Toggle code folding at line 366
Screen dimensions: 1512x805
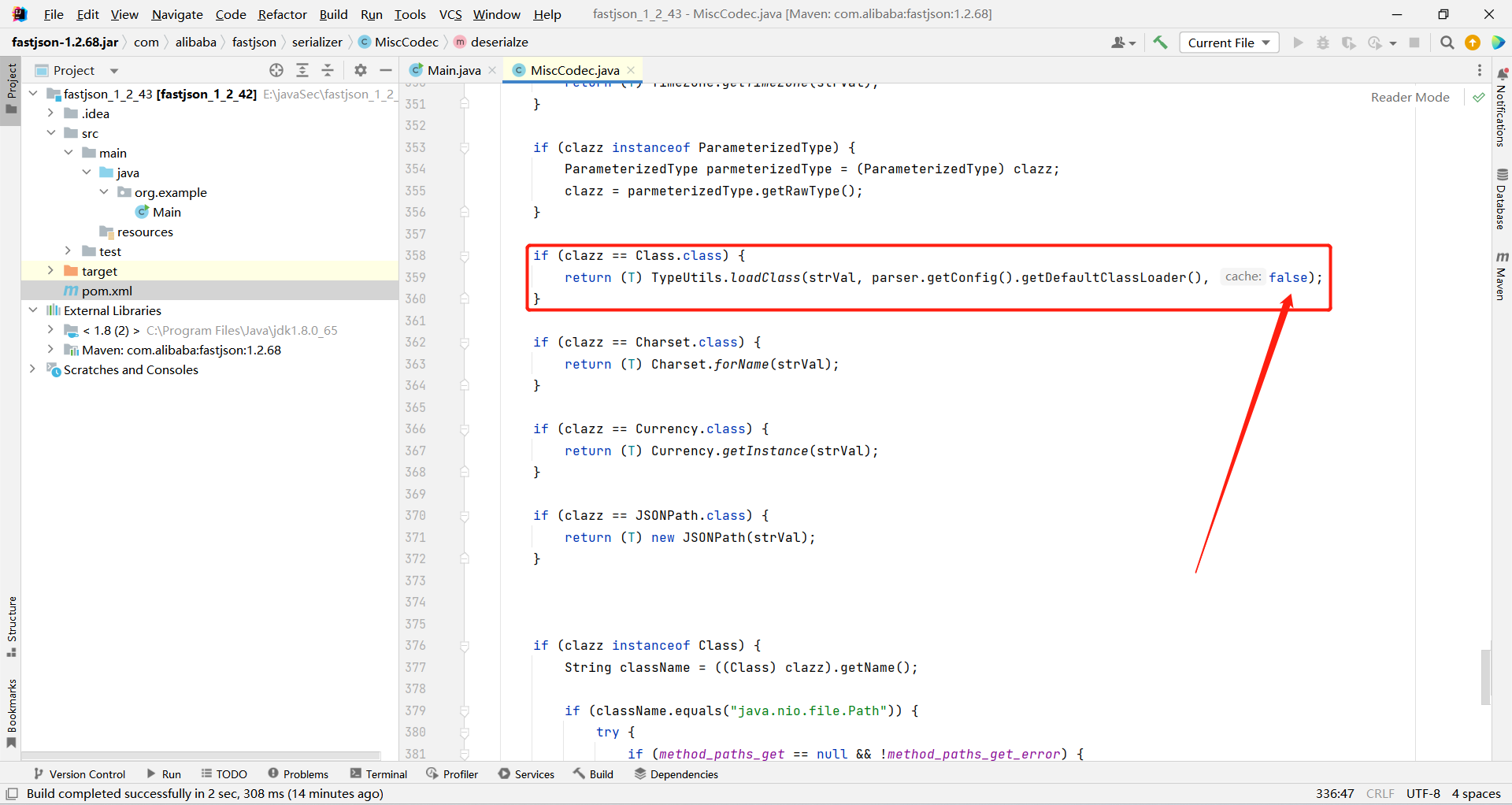(465, 429)
